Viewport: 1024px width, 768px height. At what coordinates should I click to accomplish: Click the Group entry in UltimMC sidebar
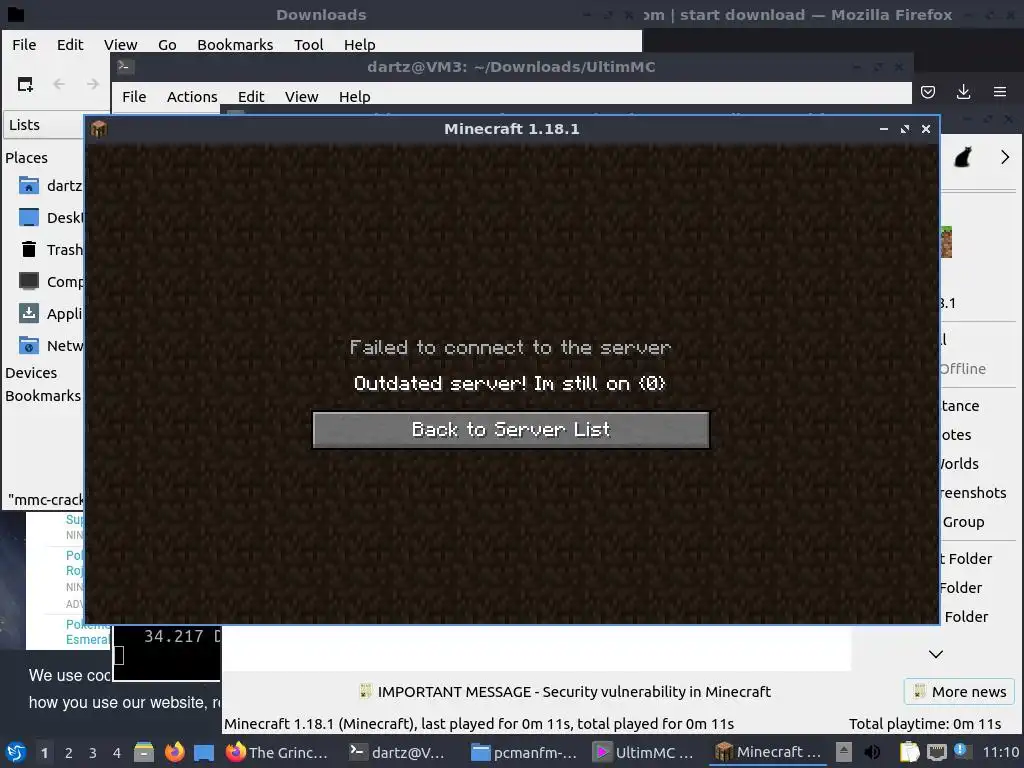[963, 522]
